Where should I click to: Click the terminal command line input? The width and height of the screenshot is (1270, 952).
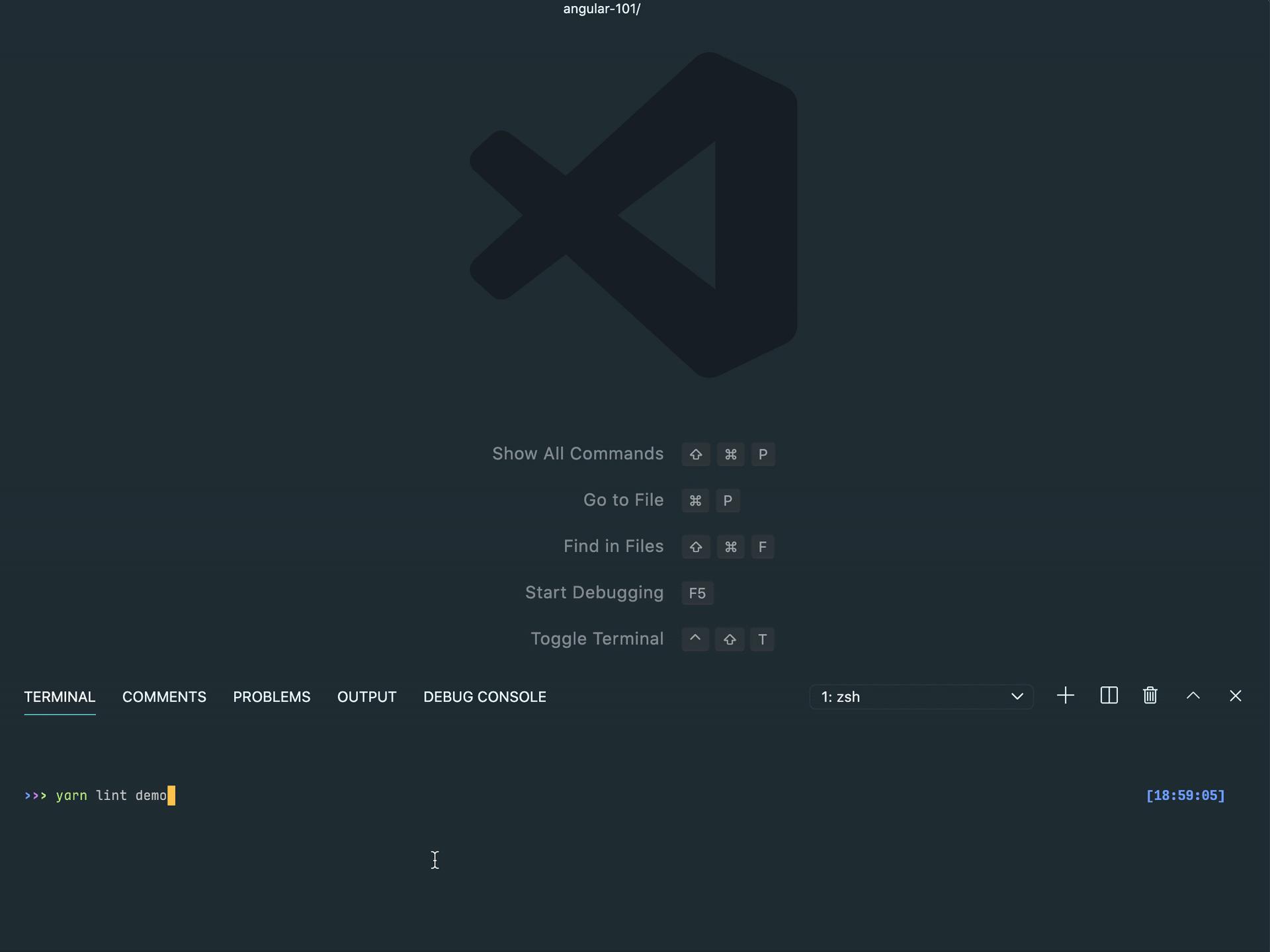pos(112,795)
